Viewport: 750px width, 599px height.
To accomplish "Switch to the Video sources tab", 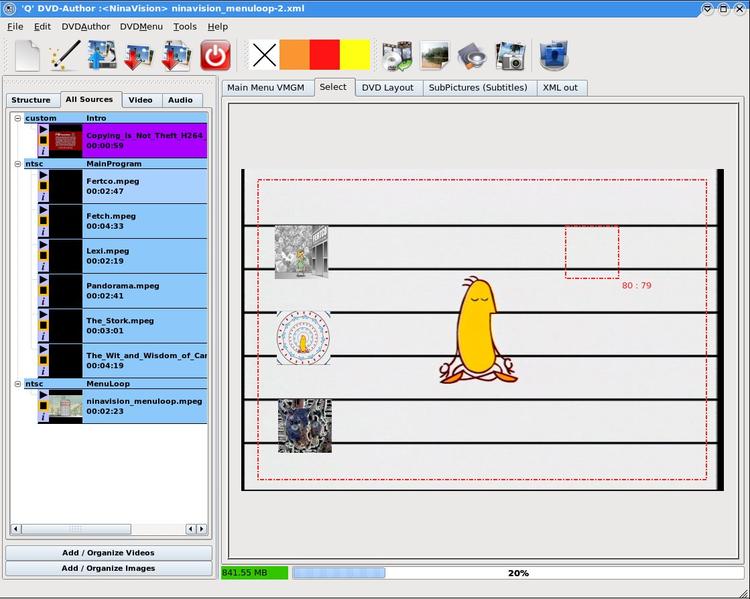I will point(141,100).
